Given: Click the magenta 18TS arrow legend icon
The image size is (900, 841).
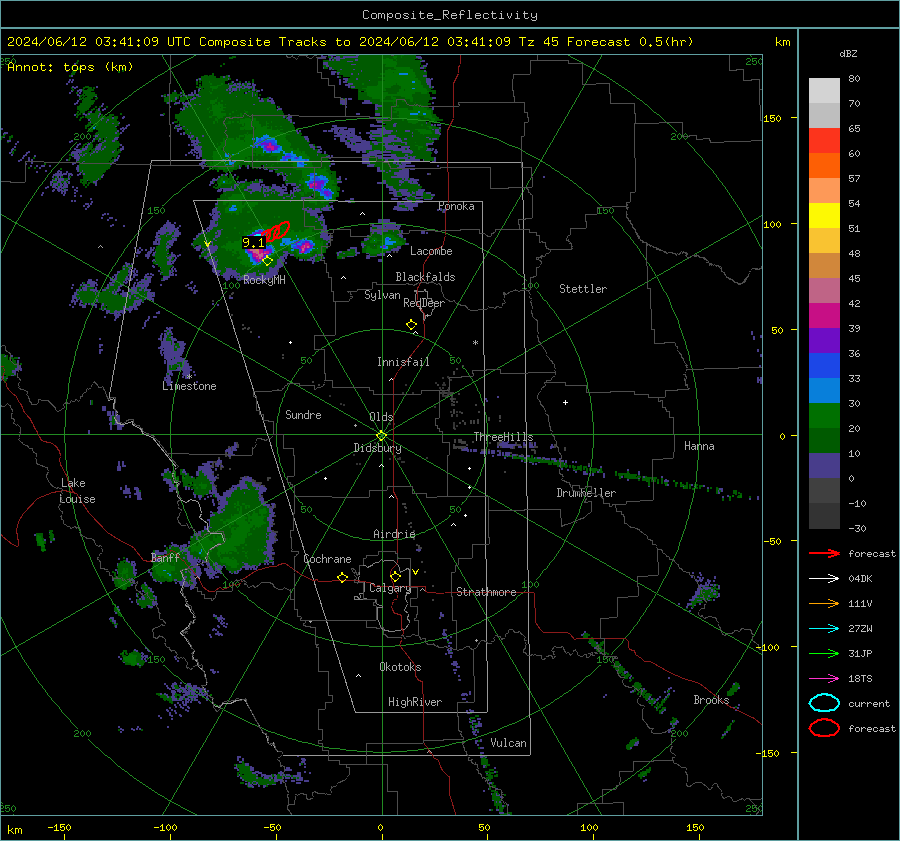Looking at the screenshot, I should [824, 679].
